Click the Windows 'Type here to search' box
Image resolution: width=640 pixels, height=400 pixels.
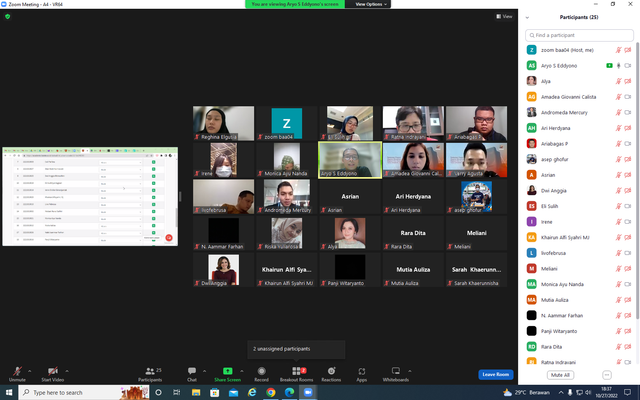coord(84,392)
